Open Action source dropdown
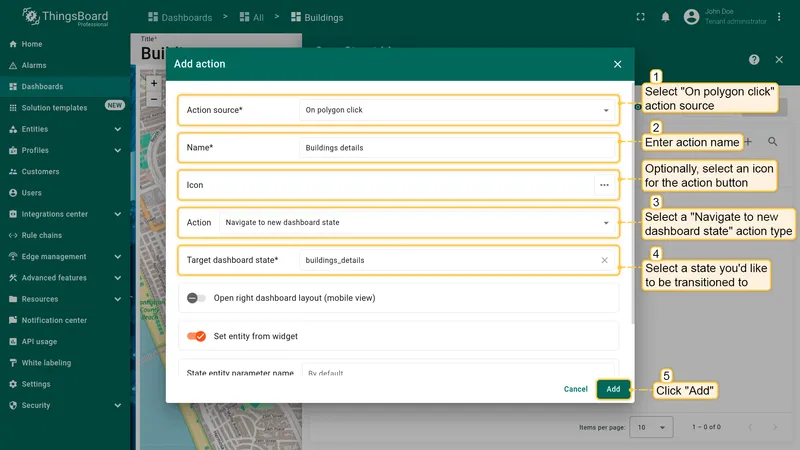The height and width of the screenshot is (450, 800). click(457, 110)
